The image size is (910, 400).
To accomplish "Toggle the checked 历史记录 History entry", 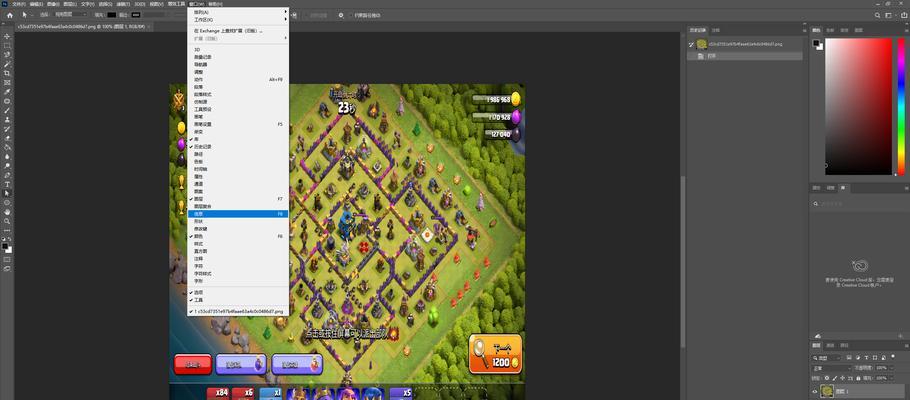I will point(237,147).
